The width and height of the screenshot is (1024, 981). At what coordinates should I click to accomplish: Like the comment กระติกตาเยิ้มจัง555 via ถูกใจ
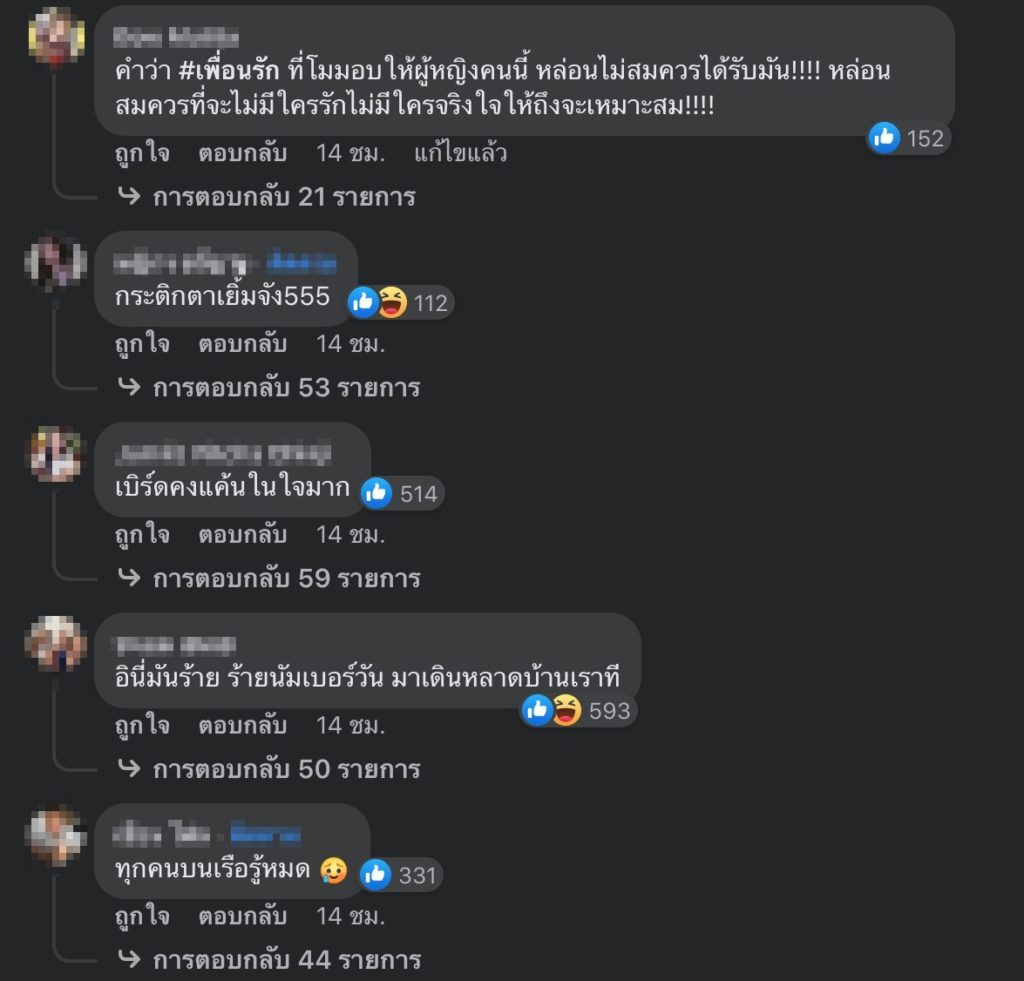tap(142, 344)
